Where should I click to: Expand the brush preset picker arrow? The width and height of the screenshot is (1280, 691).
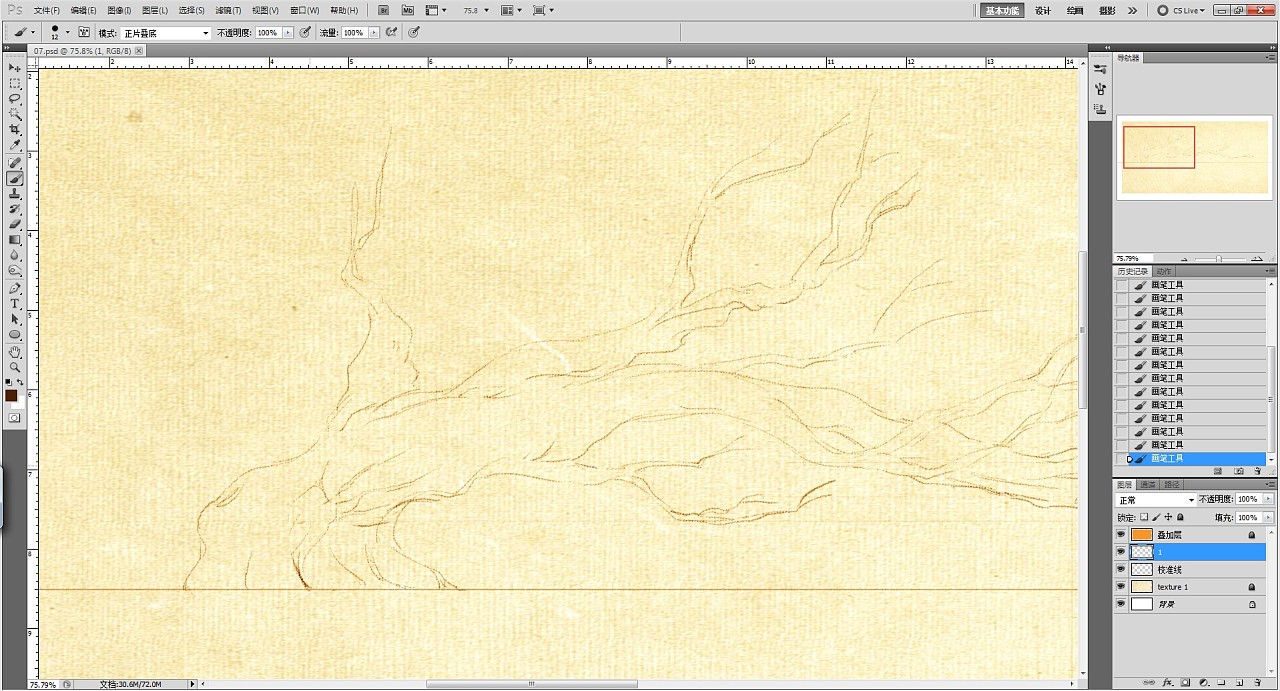67,33
